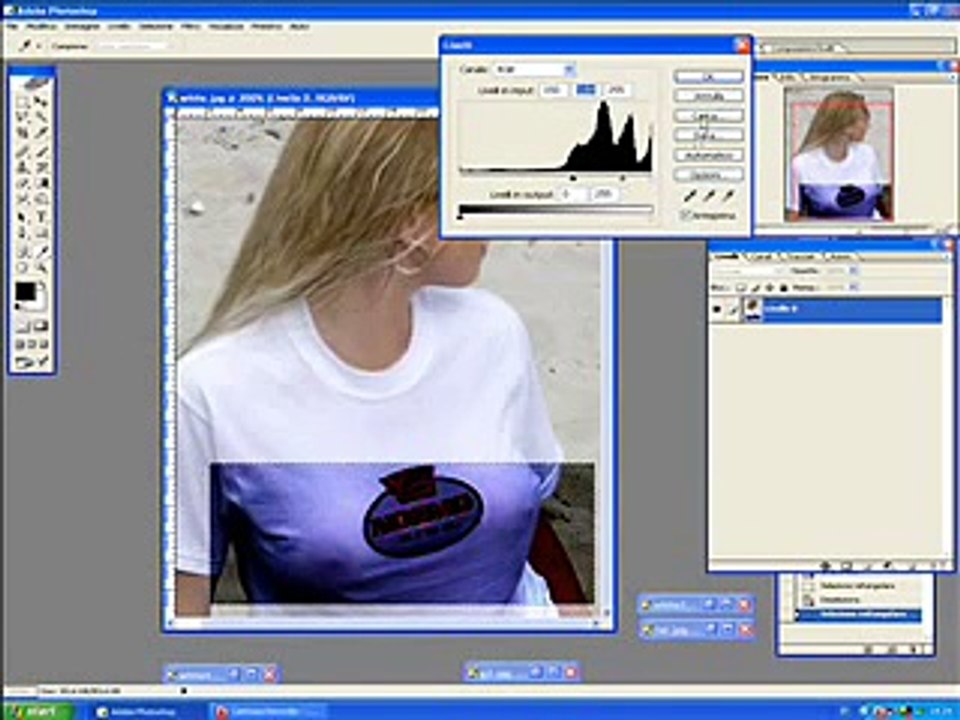This screenshot has width=960, height=720.
Task: Select the Hand tool
Action: [x=23, y=268]
